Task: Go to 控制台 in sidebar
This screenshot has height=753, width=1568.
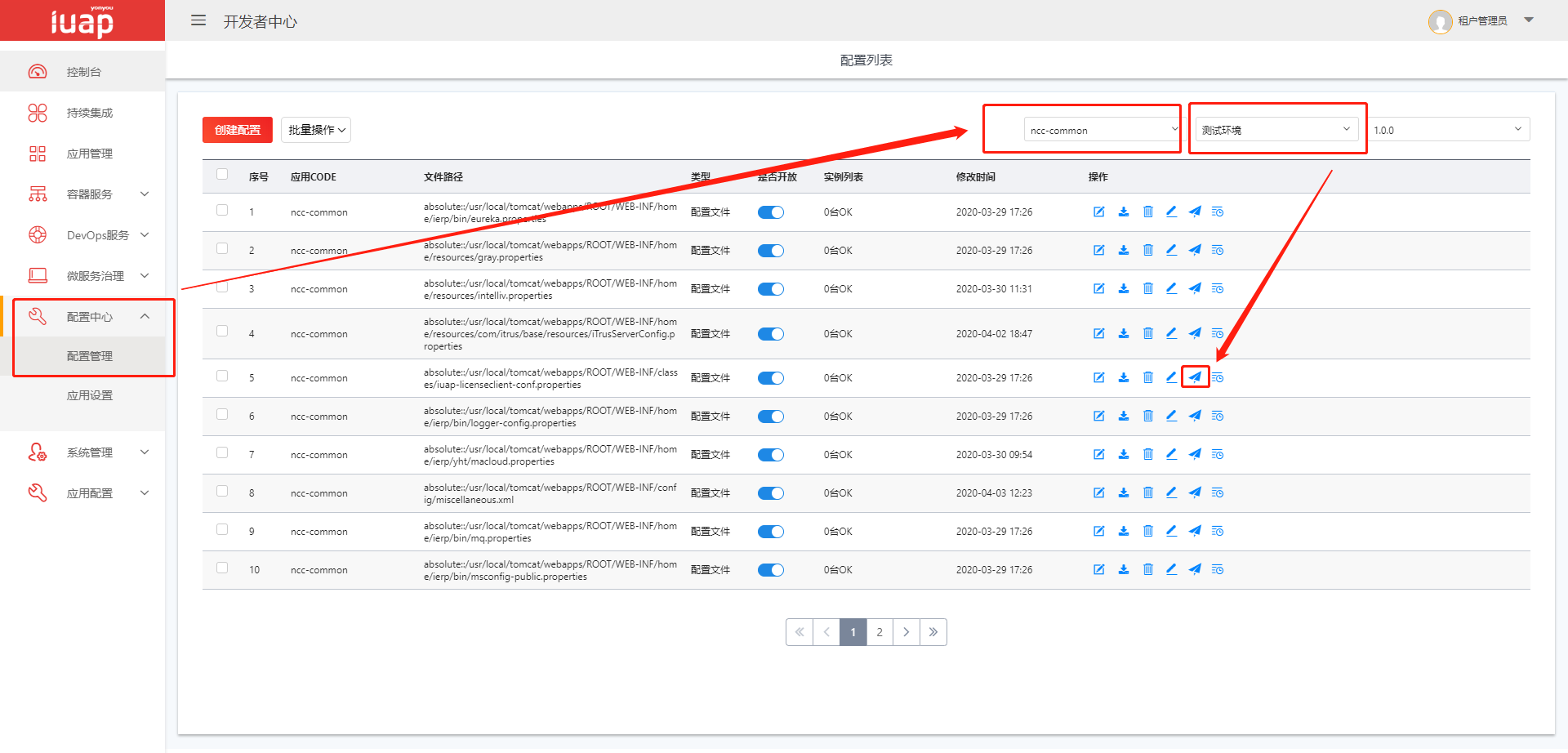Action: 82,72
